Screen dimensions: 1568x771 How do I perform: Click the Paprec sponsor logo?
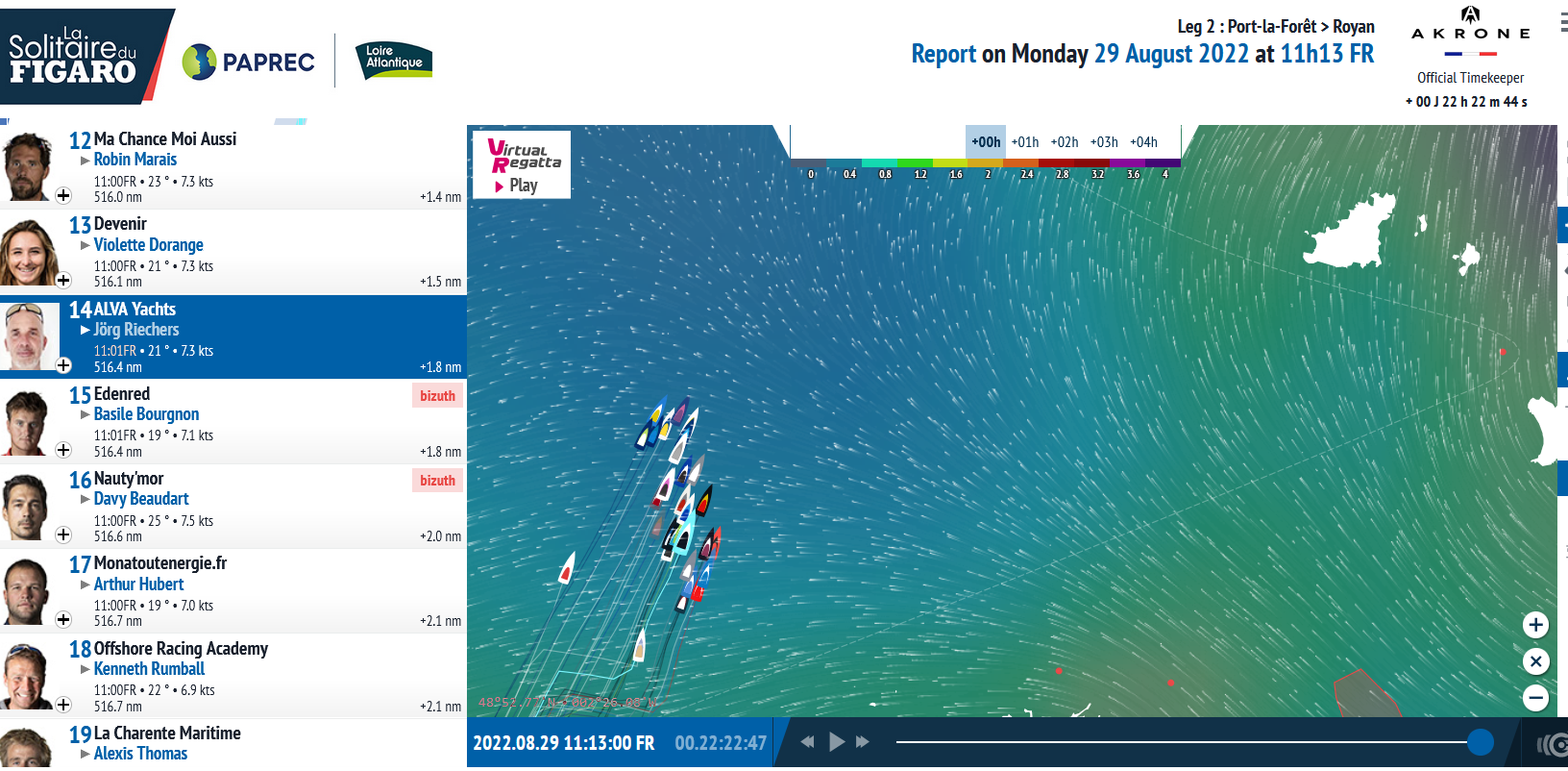[x=249, y=62]
